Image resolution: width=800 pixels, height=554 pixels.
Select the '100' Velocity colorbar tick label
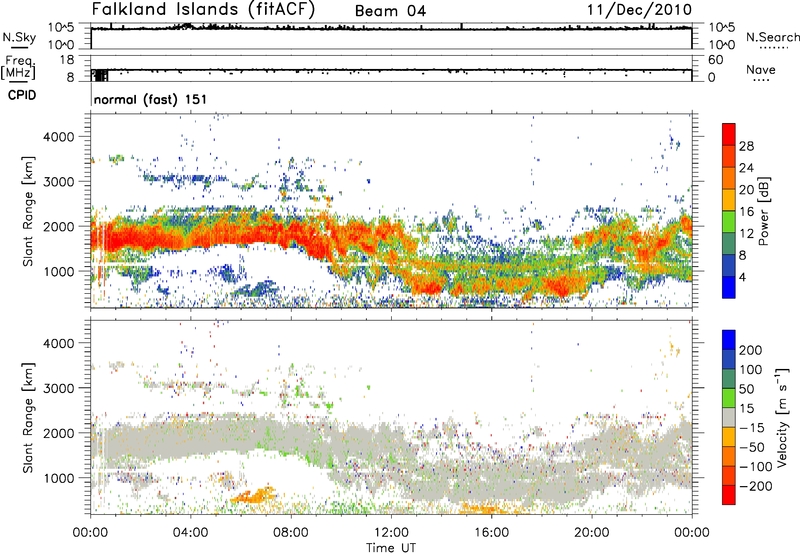751,369
